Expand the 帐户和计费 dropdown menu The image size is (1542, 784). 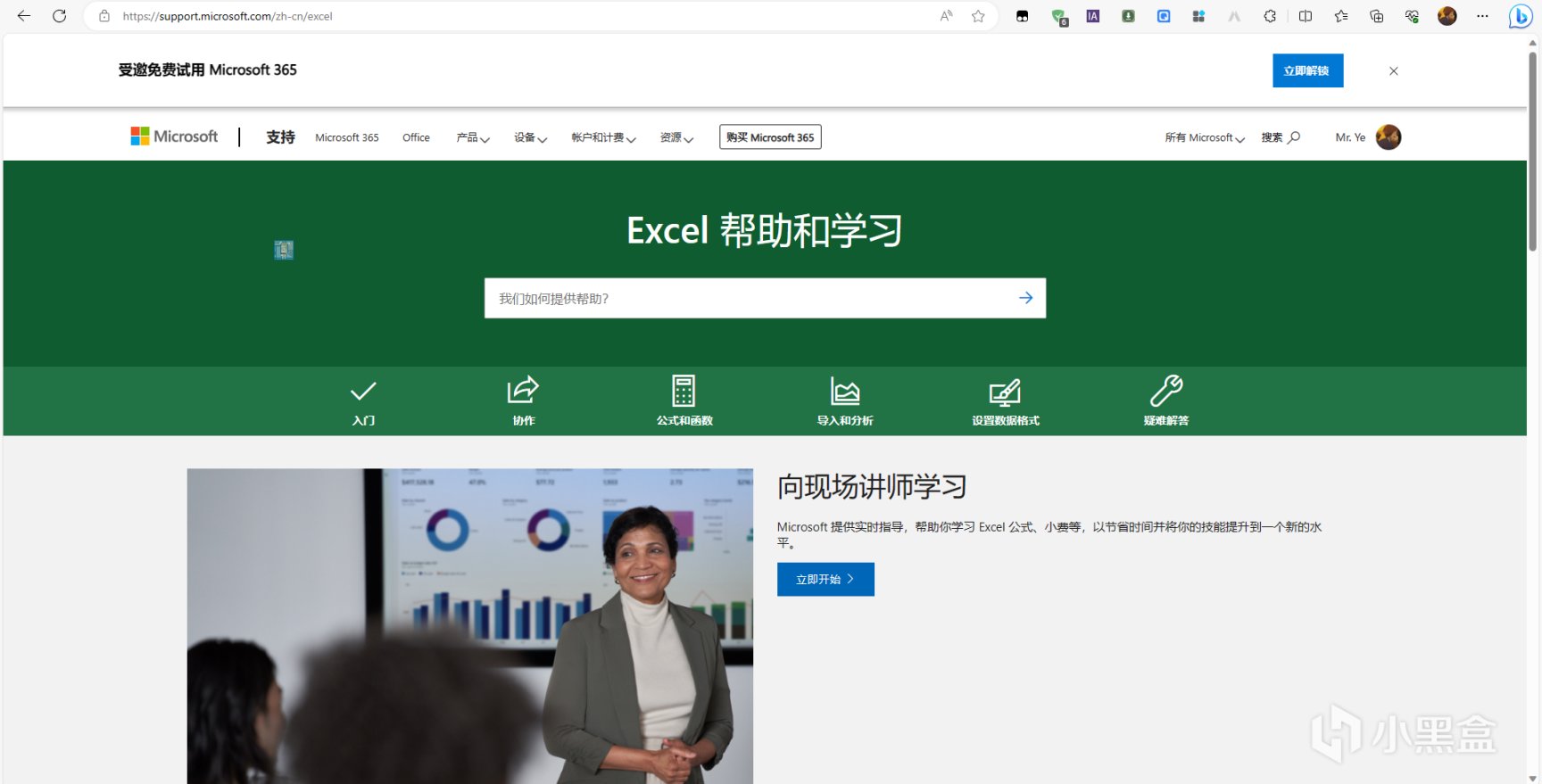(x=604, y=137)
